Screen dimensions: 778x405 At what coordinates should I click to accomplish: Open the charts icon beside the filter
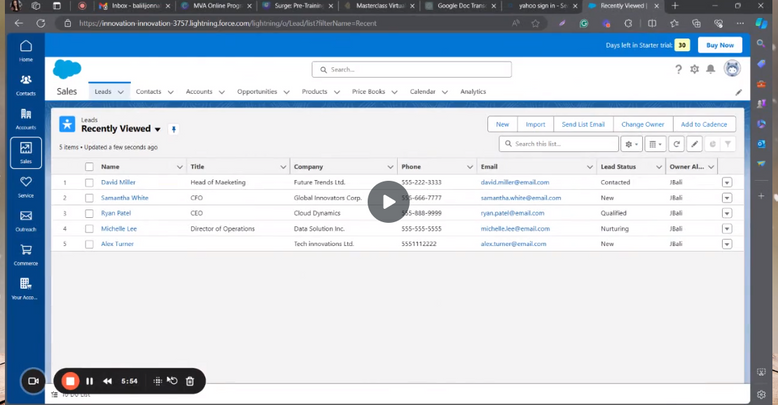(x=713, y=144)
